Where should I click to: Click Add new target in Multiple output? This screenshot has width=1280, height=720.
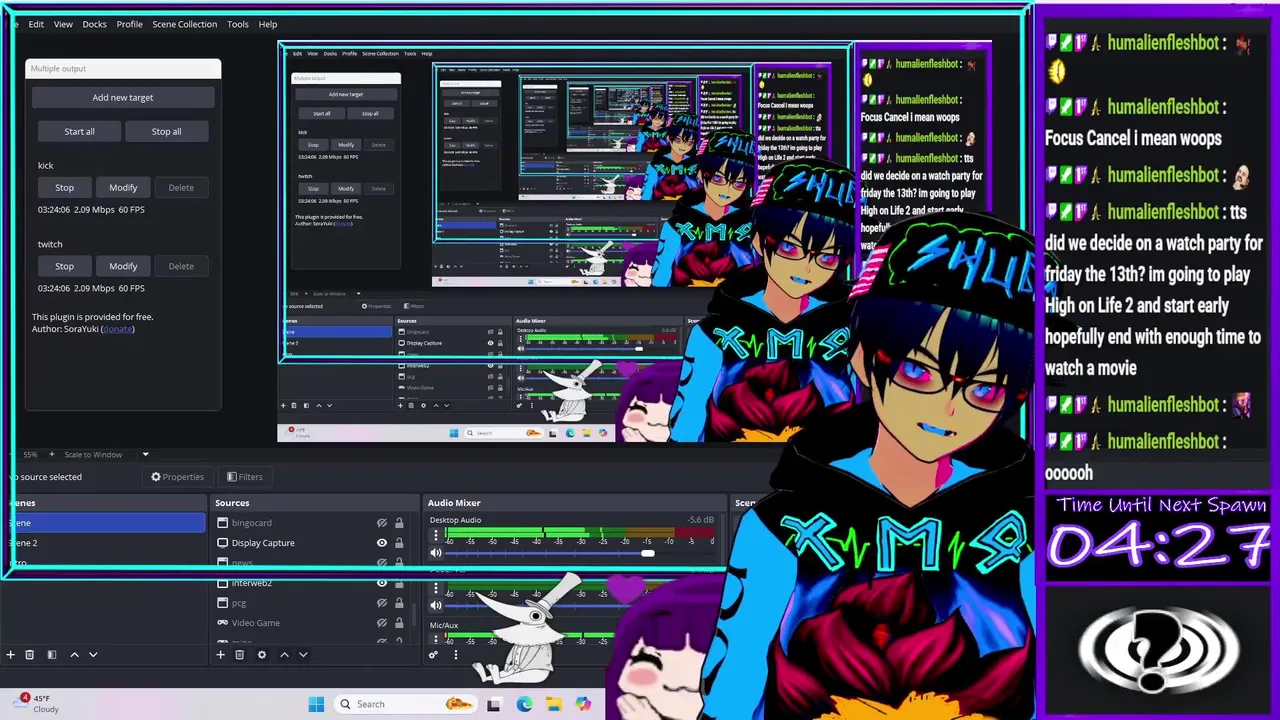coord(123,97)
